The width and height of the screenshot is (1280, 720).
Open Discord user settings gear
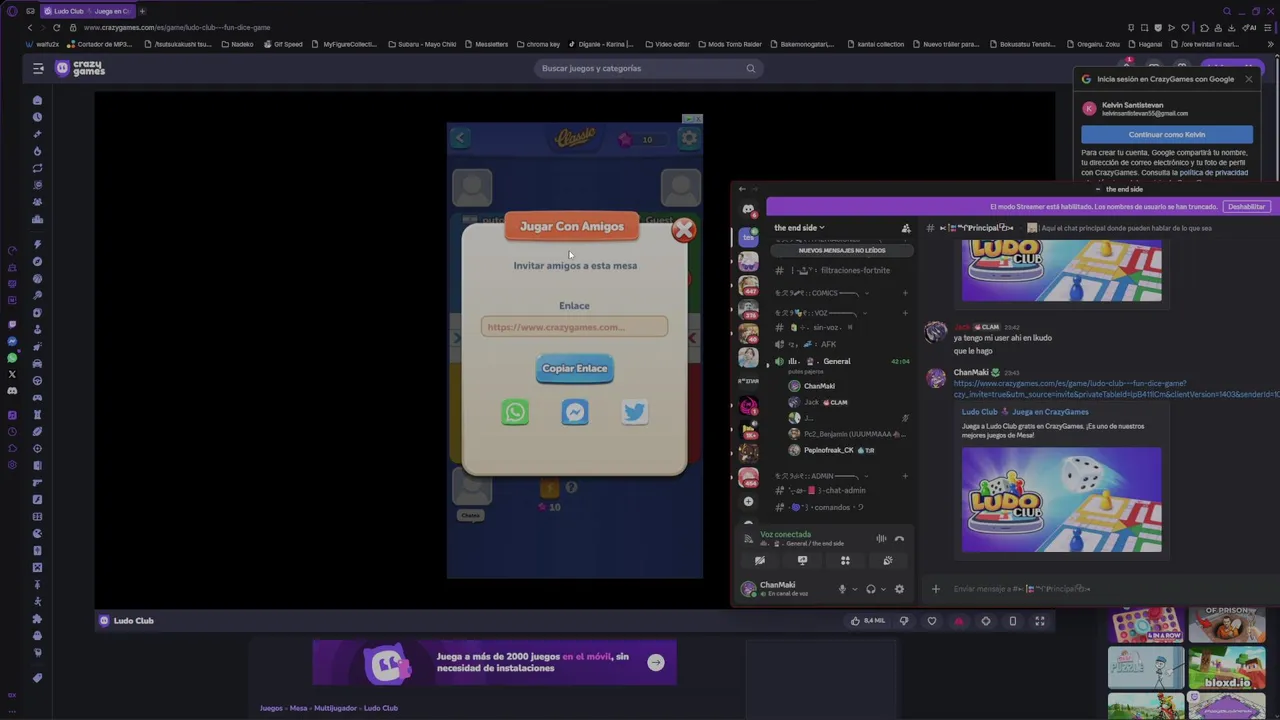pyautogui.click(x=899, y=589)
